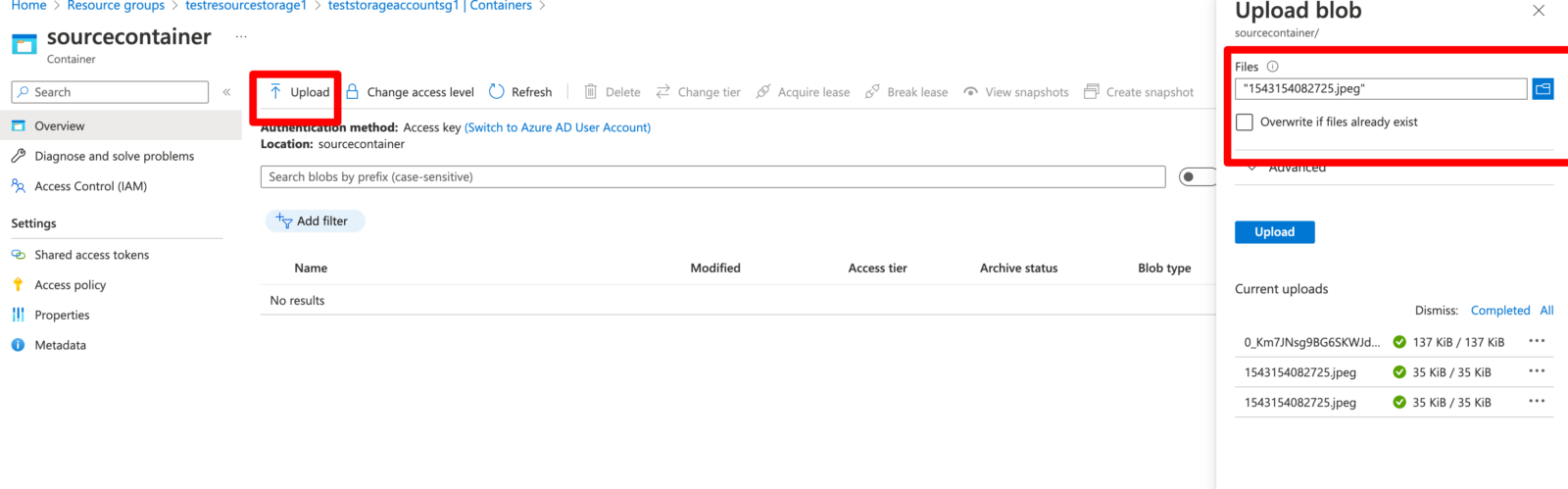Expand the Advanced section
This screenshot has height=489, width=1568.
coord(1296,169)
